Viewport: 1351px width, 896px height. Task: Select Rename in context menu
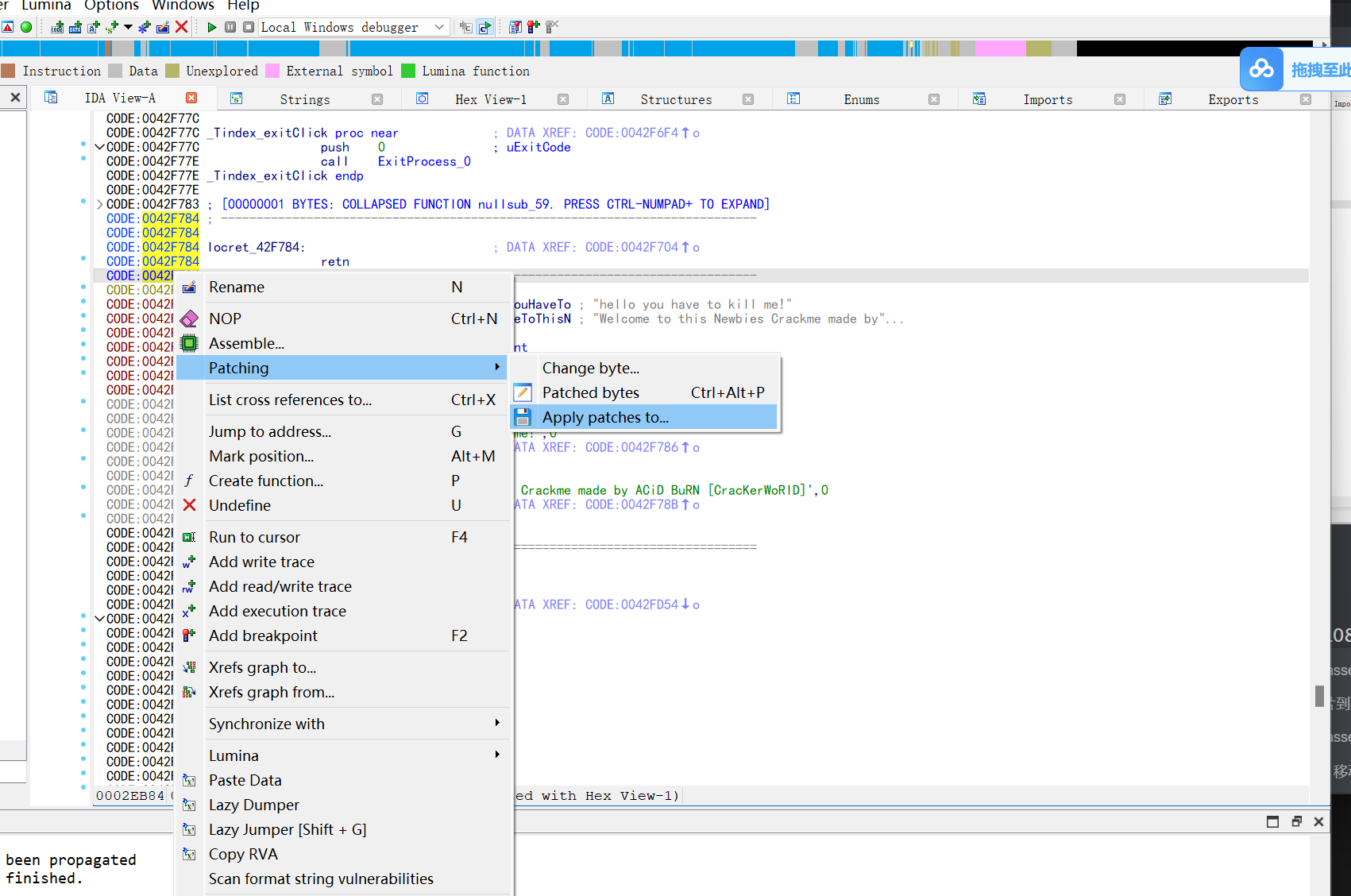tap(343, 287)
